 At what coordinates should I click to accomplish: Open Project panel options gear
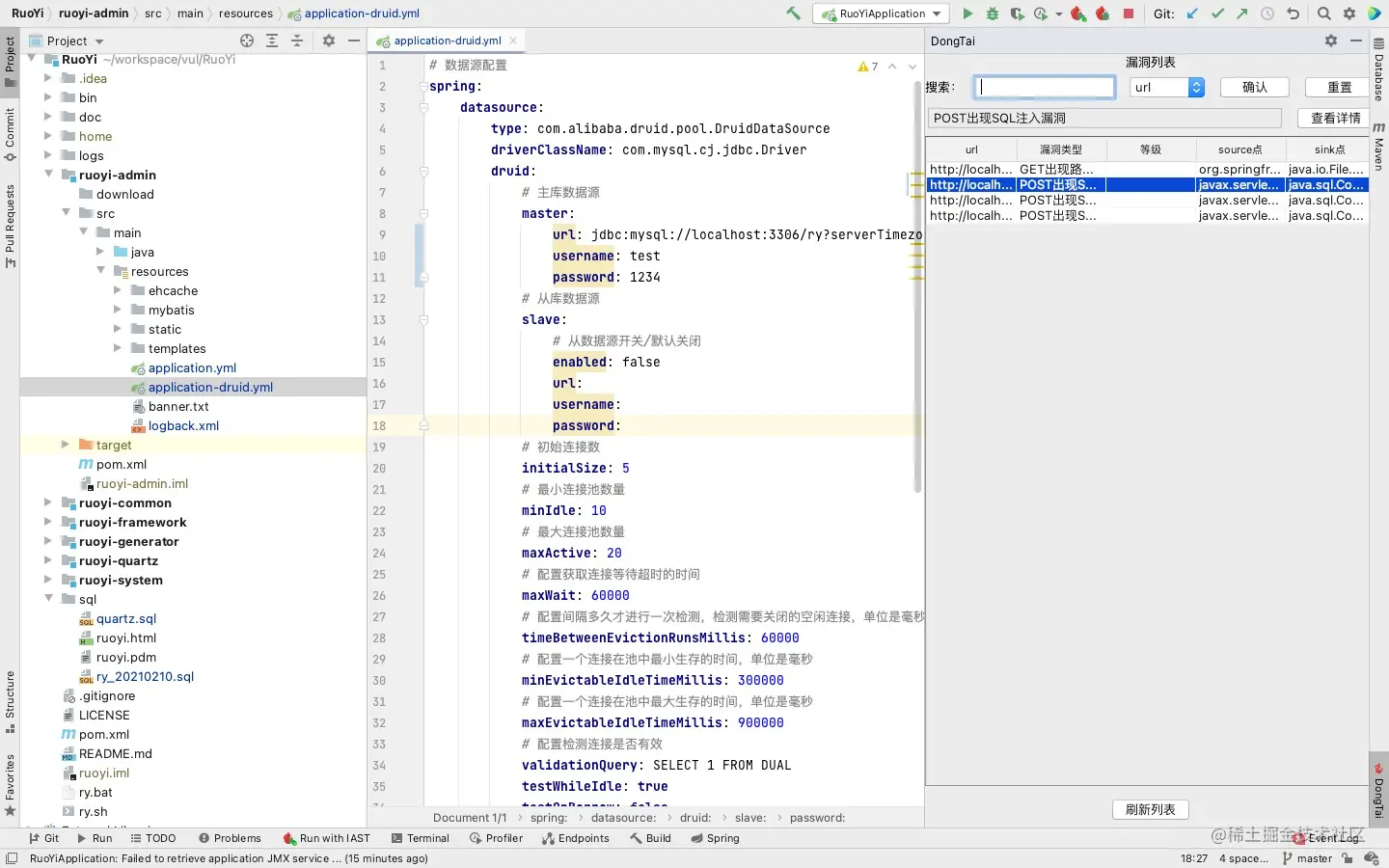[329, 41]
